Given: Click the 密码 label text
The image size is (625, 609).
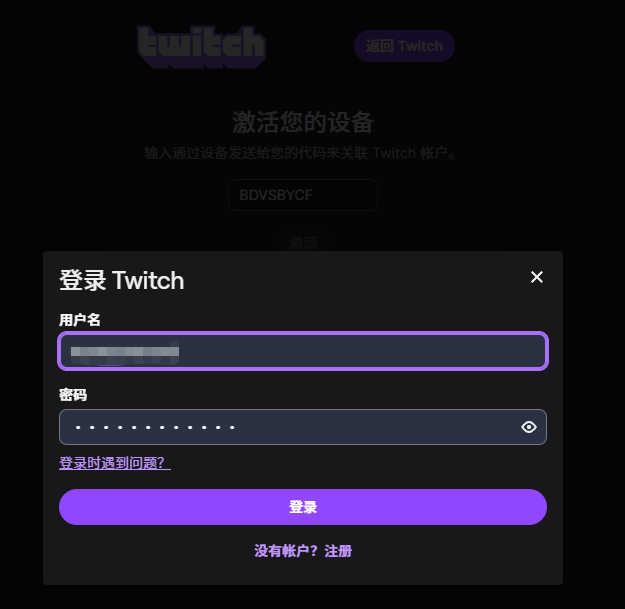Looking at the screenshot, I should 73,395.
